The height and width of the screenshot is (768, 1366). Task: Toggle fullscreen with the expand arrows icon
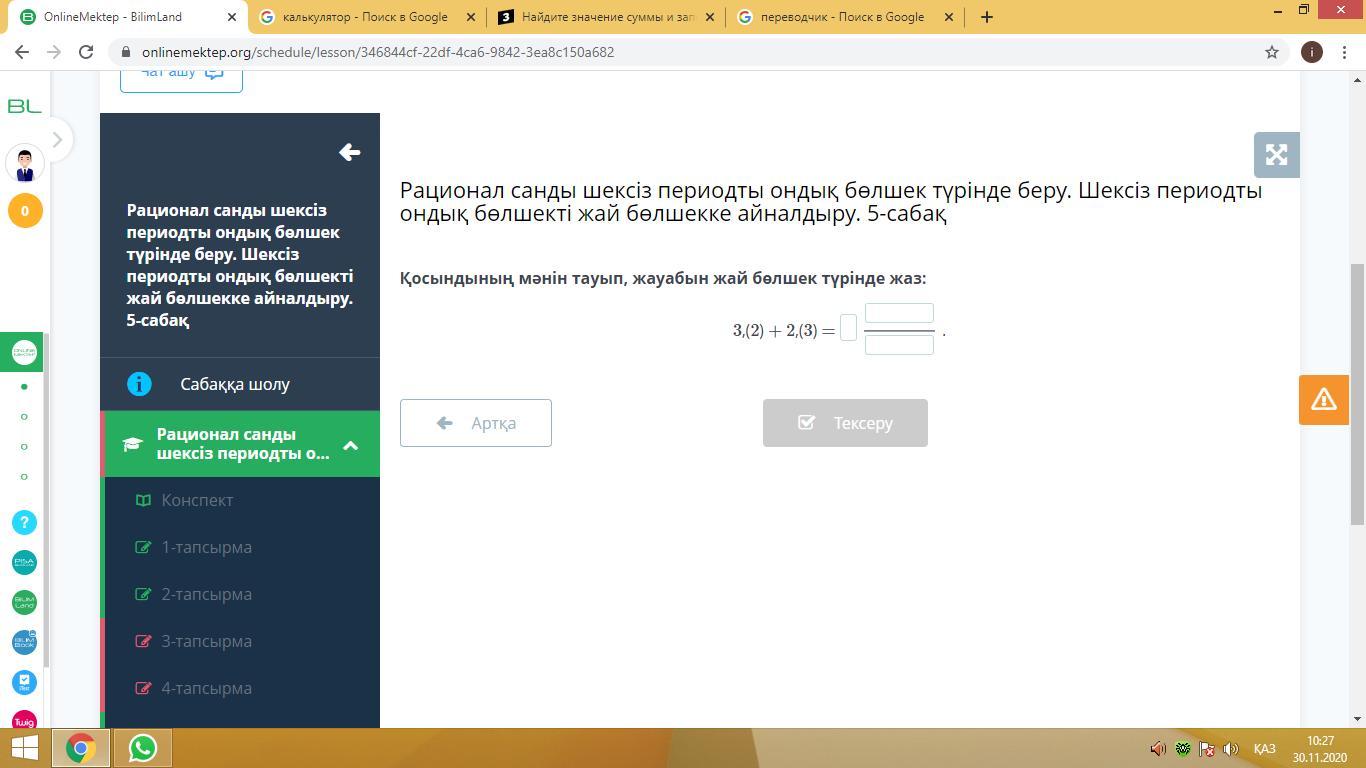[1276, 155]
